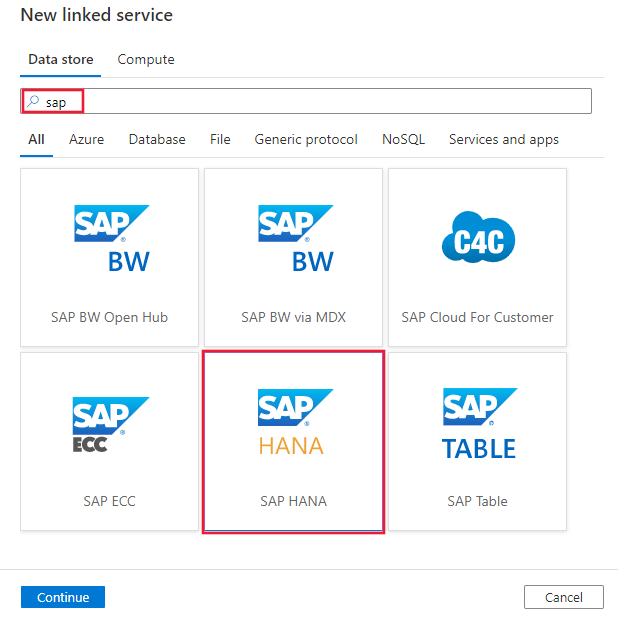This screenshot has width=618, height=621.
Task: Open the Data store tab
Action: (61, 60)
